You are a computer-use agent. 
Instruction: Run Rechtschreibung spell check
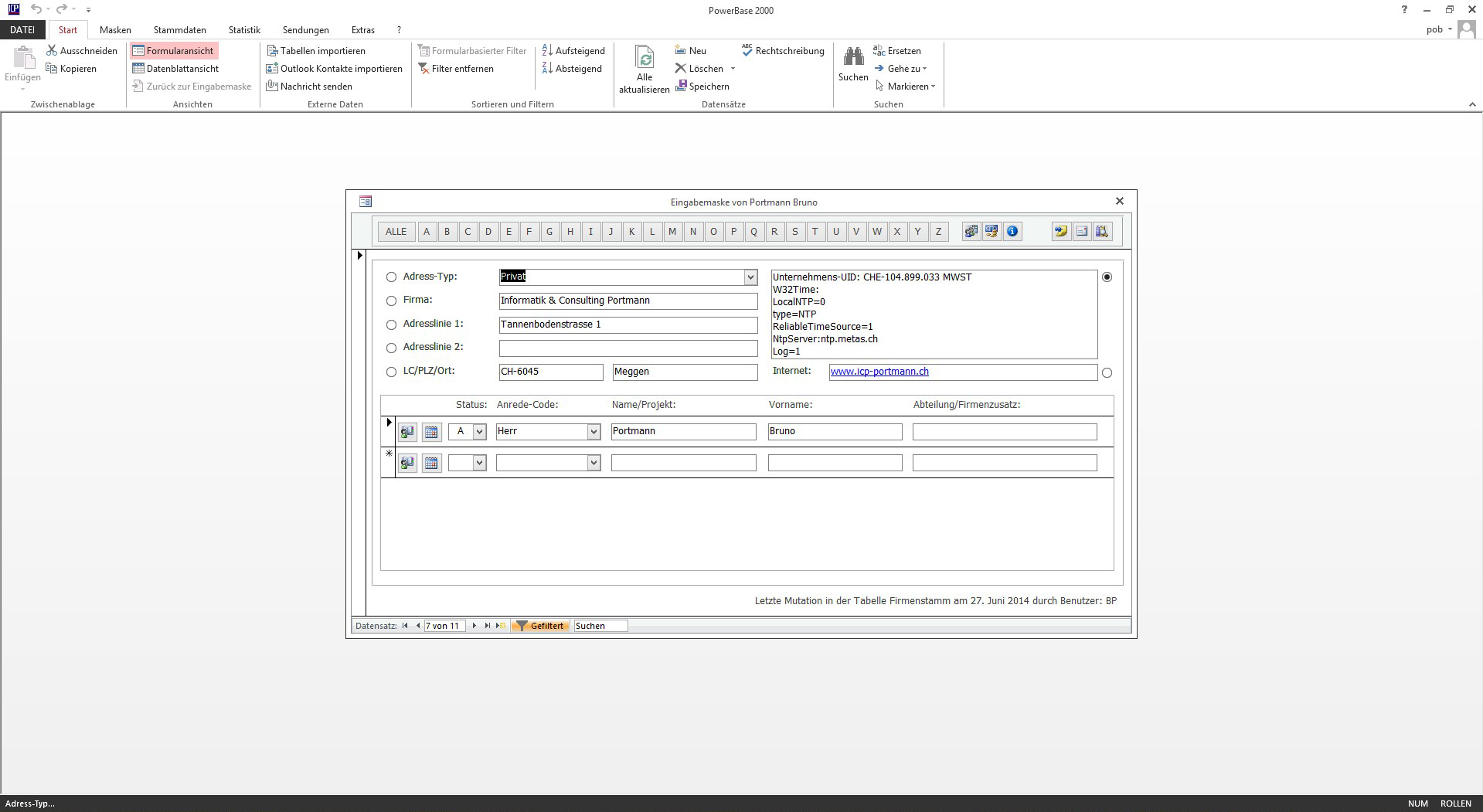783,51
